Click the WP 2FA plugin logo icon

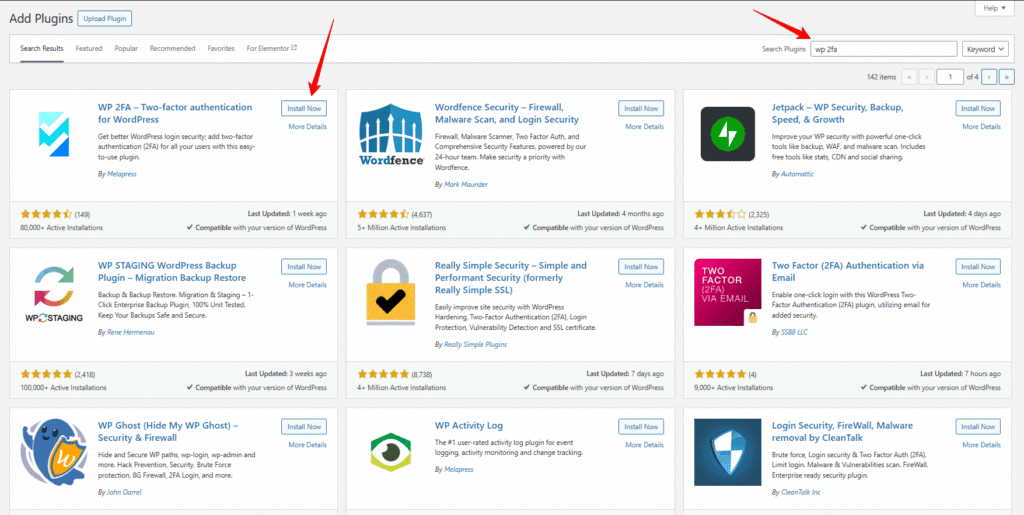(x=53, y=134)
